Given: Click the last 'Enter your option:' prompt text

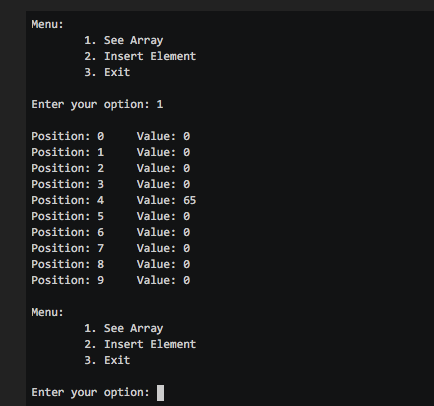Looking at the screenshot, I should coord(91,393).
